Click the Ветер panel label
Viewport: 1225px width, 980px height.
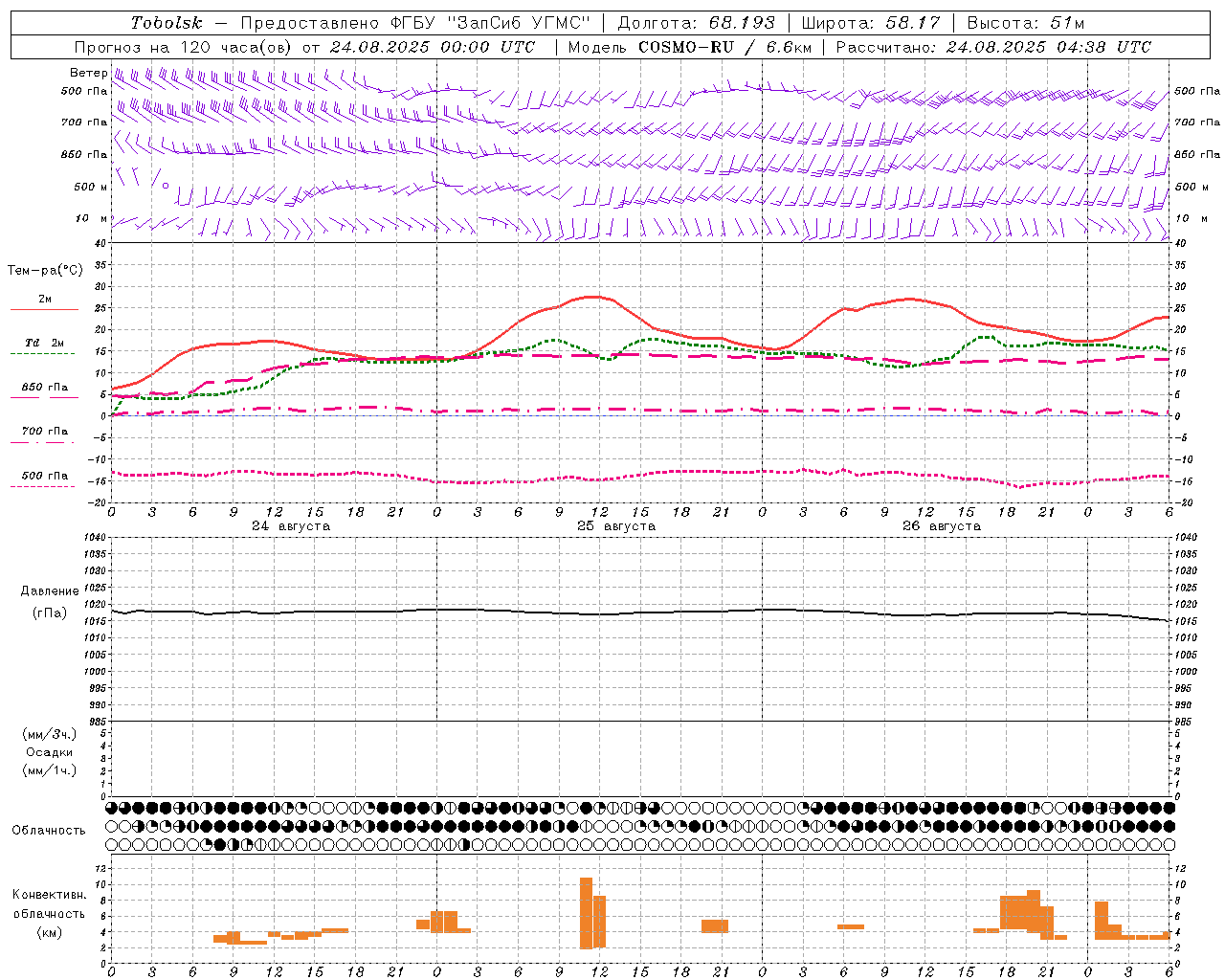click(88, 73)
